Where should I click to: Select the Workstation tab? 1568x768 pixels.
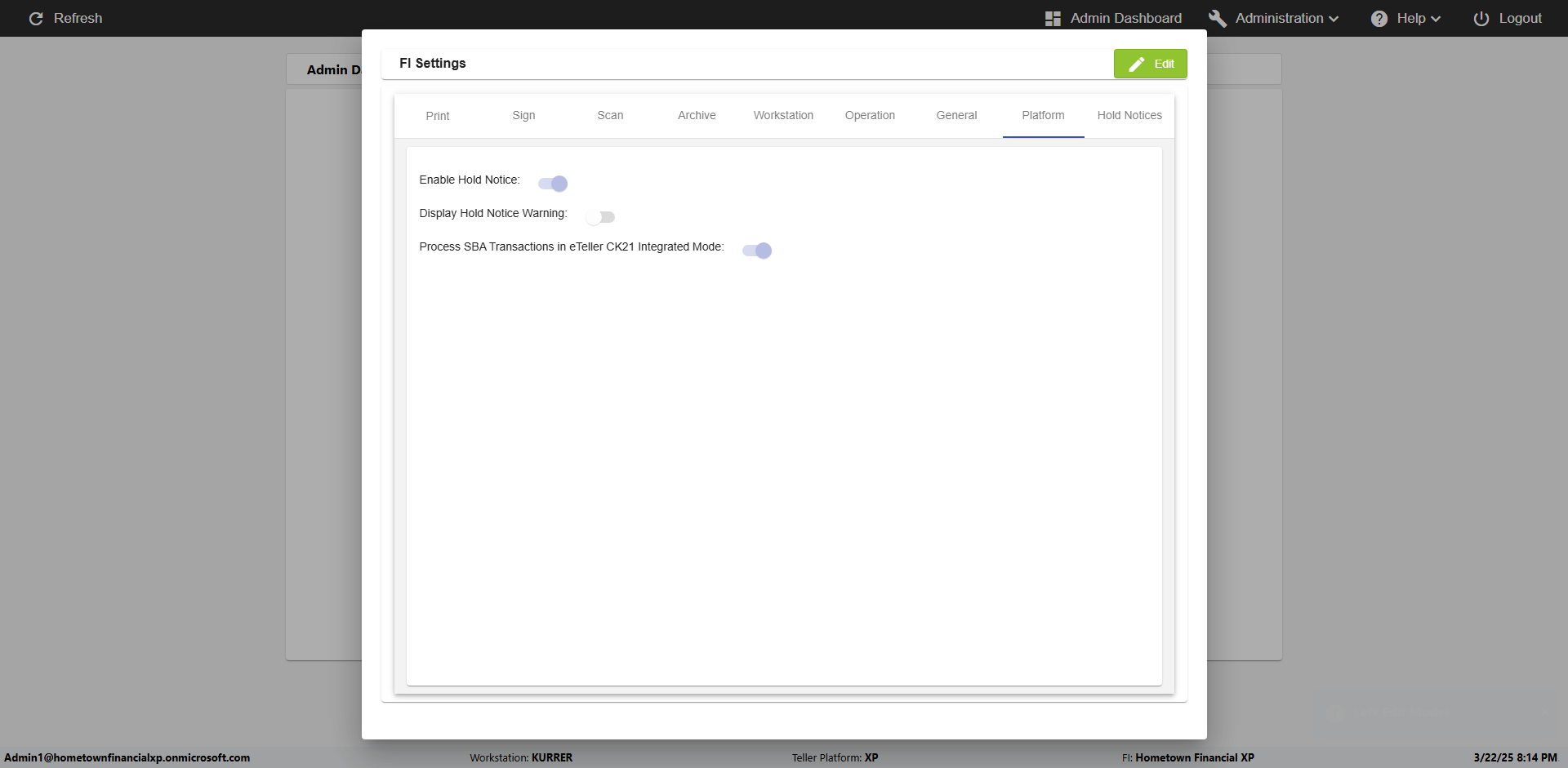[783, 116]
